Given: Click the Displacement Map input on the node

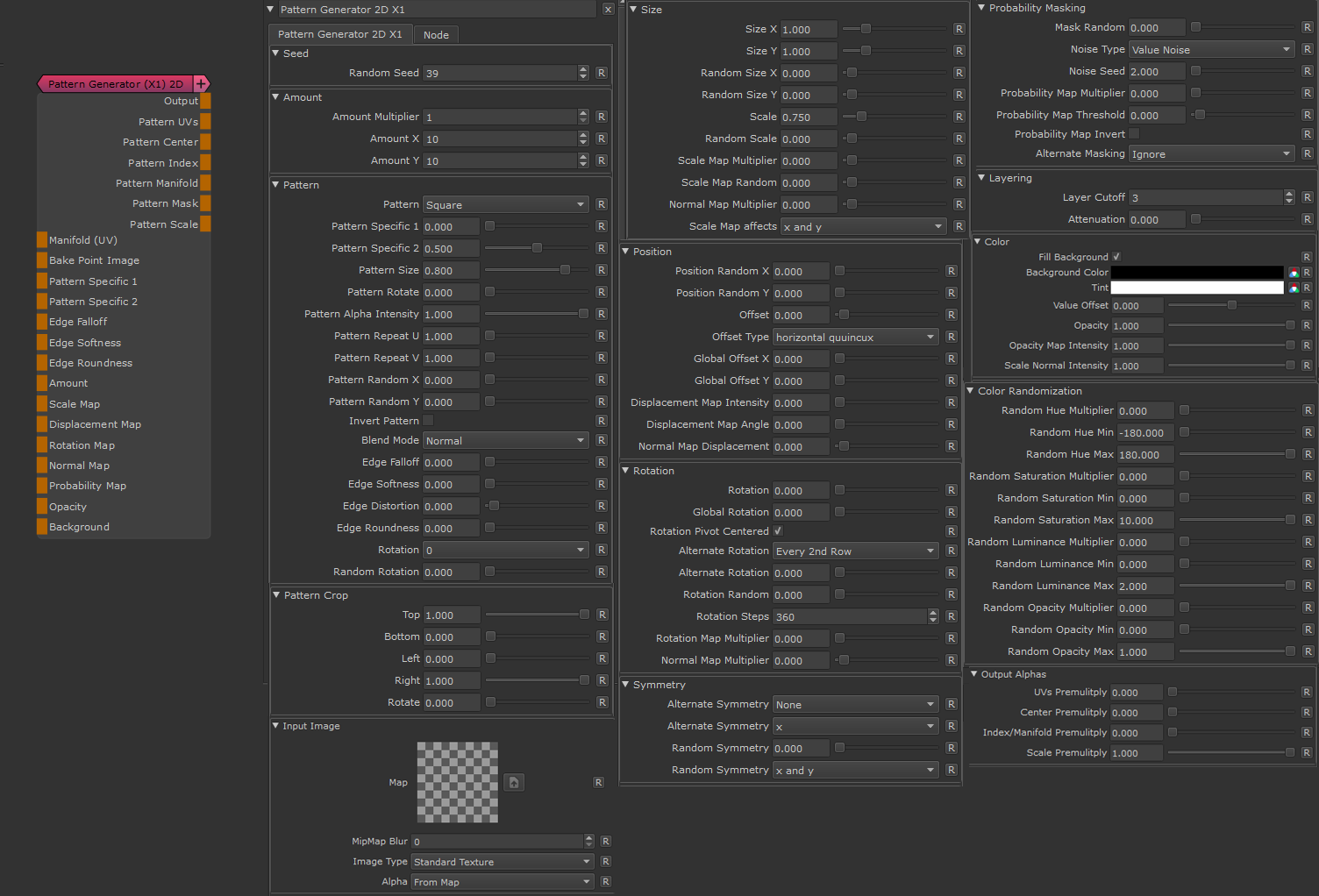Looking at the screenshot, I should click(x=42, y=424).
